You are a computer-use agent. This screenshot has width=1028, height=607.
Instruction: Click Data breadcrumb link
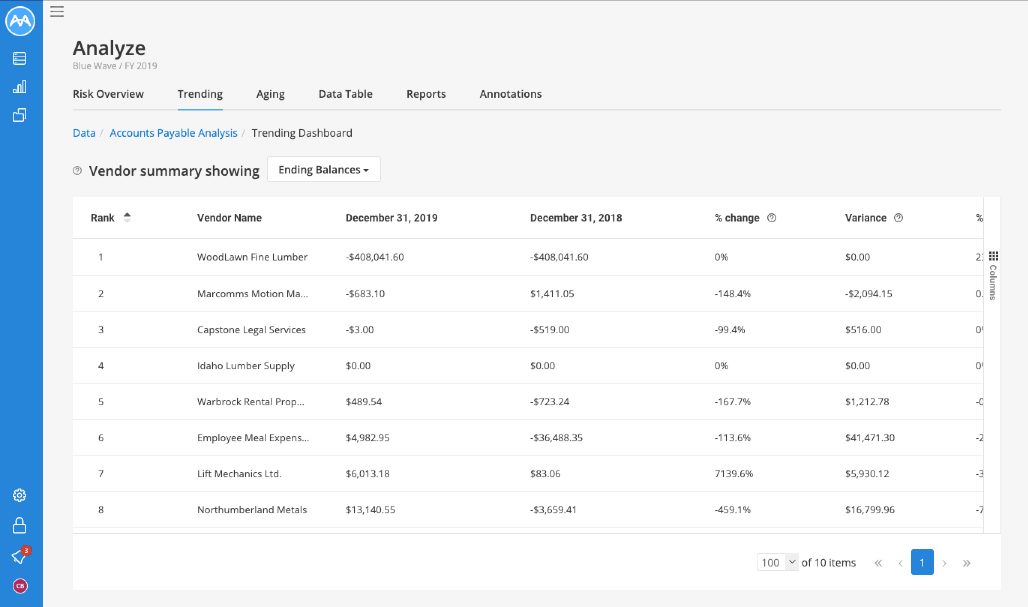[84, 133]
